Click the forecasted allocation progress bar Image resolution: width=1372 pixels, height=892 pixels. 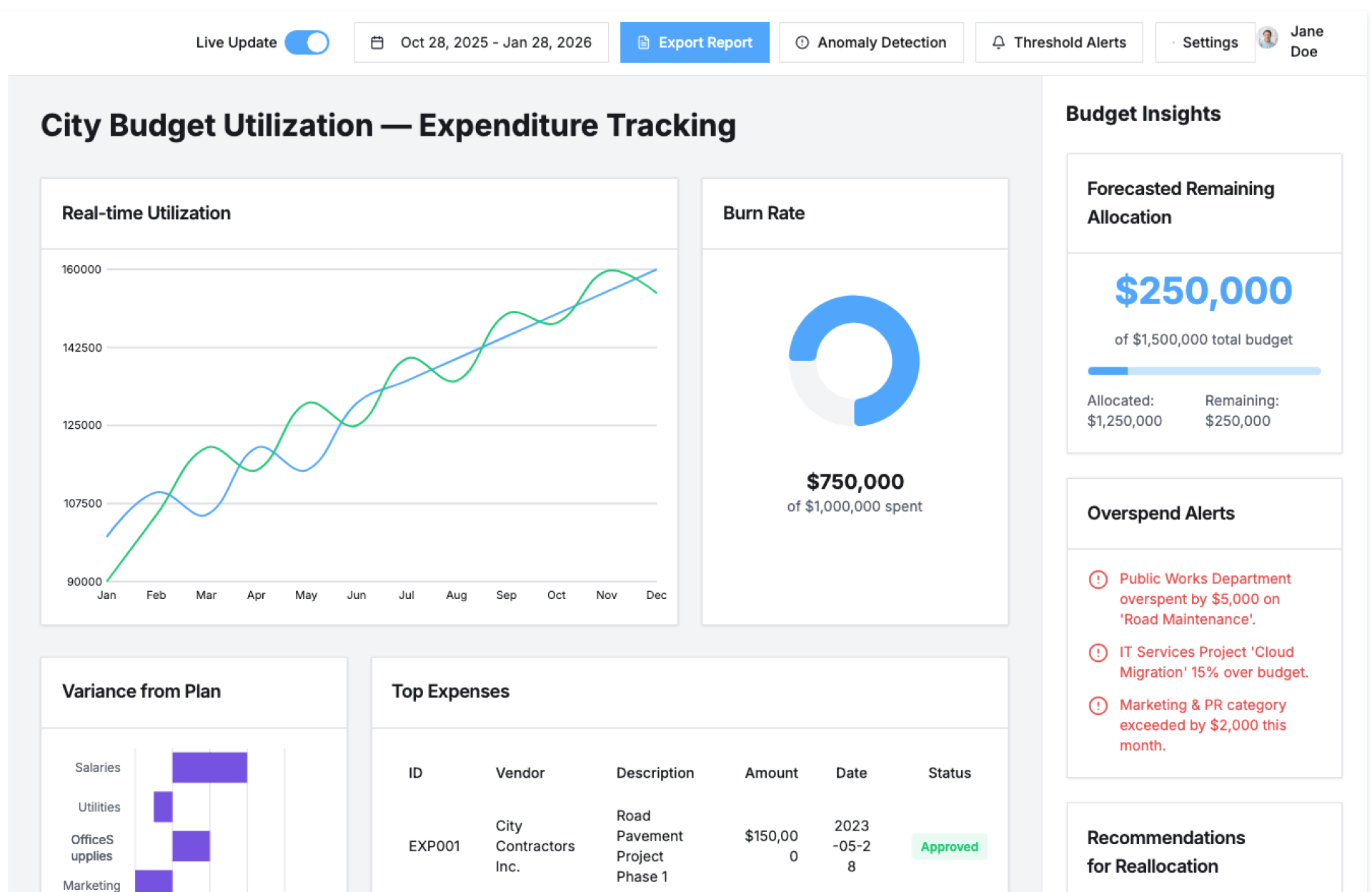[x=1203, y=371]
